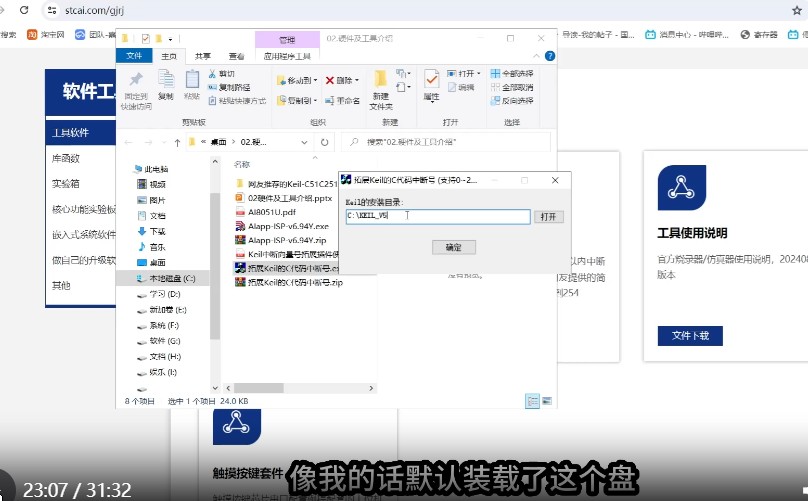Image resolution: width=808 pixels, height=501 pixels.
Task: Expand the address bar history chevron
Action: pyautogui.click(x=305, y=142)
